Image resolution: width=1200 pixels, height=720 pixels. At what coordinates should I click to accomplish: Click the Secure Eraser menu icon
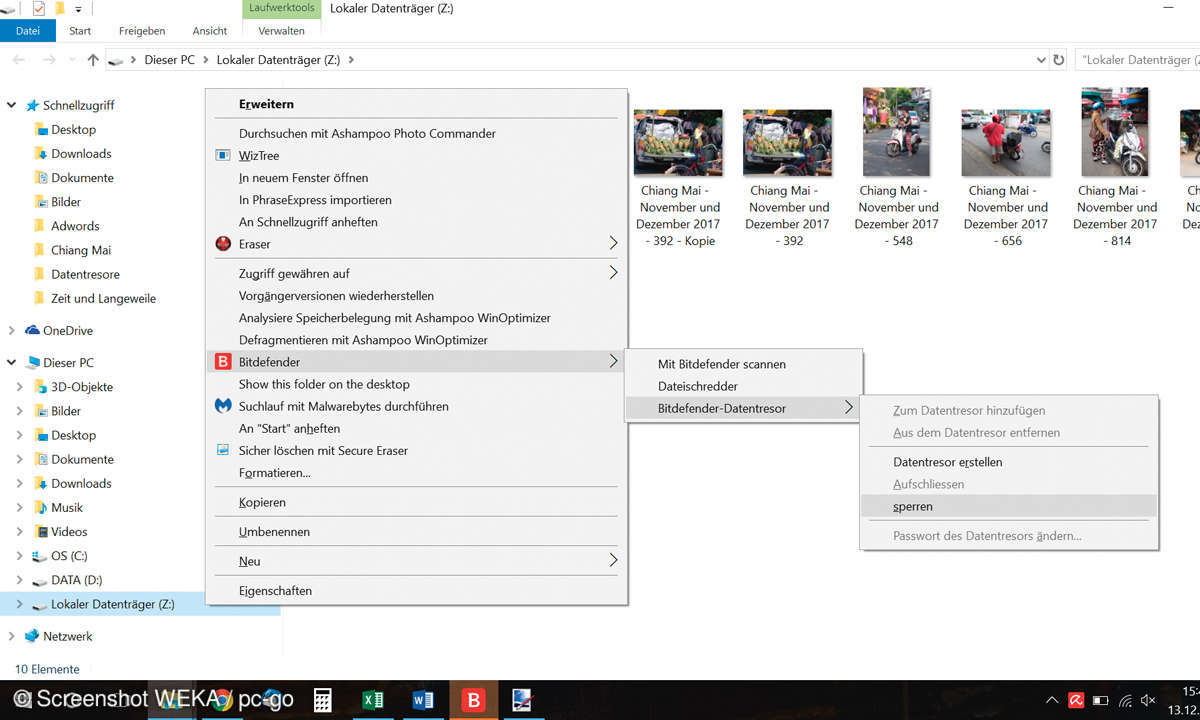click(x=223, y=450)
